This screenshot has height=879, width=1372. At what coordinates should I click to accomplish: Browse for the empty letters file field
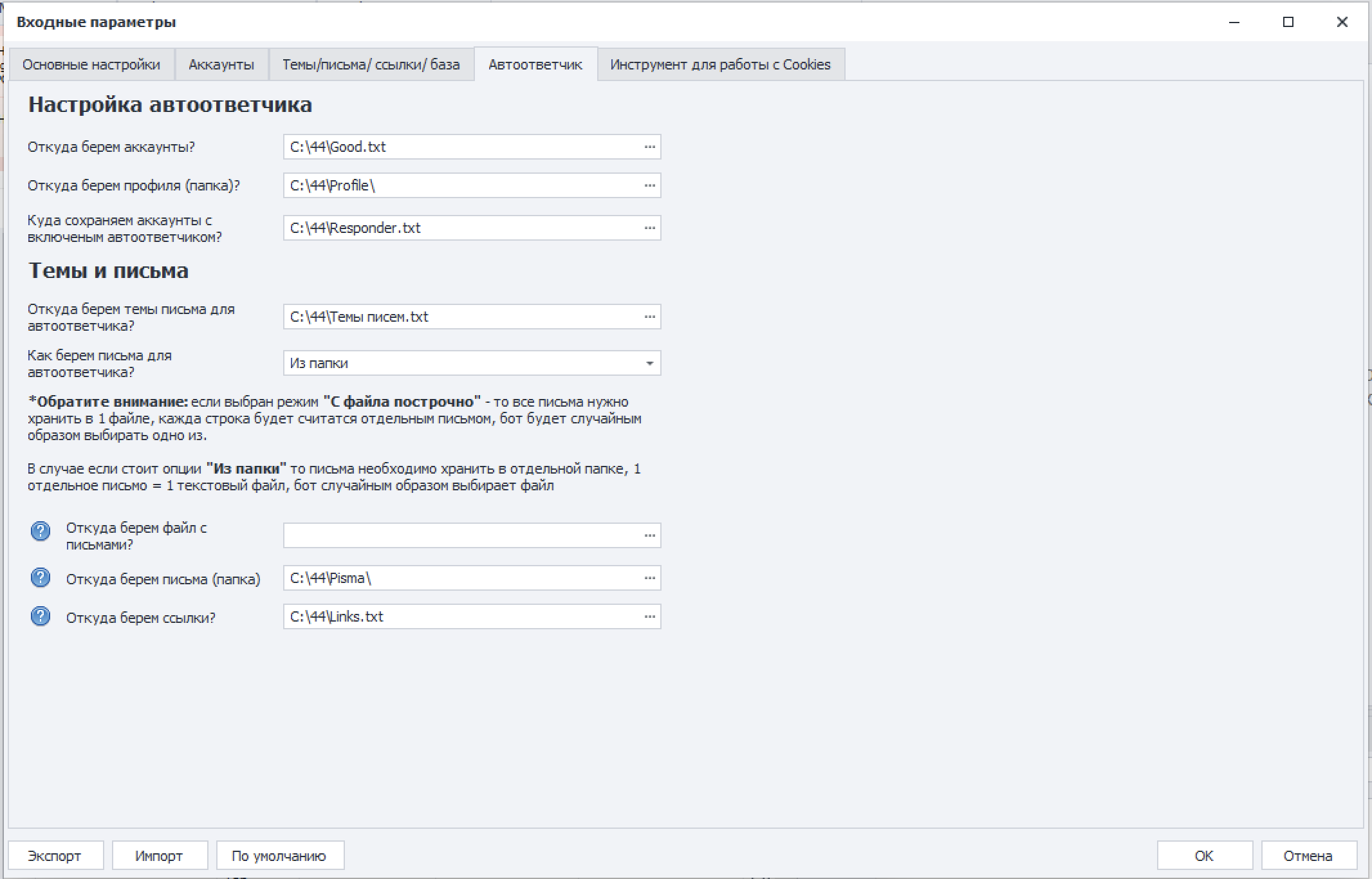click(649, 535)
